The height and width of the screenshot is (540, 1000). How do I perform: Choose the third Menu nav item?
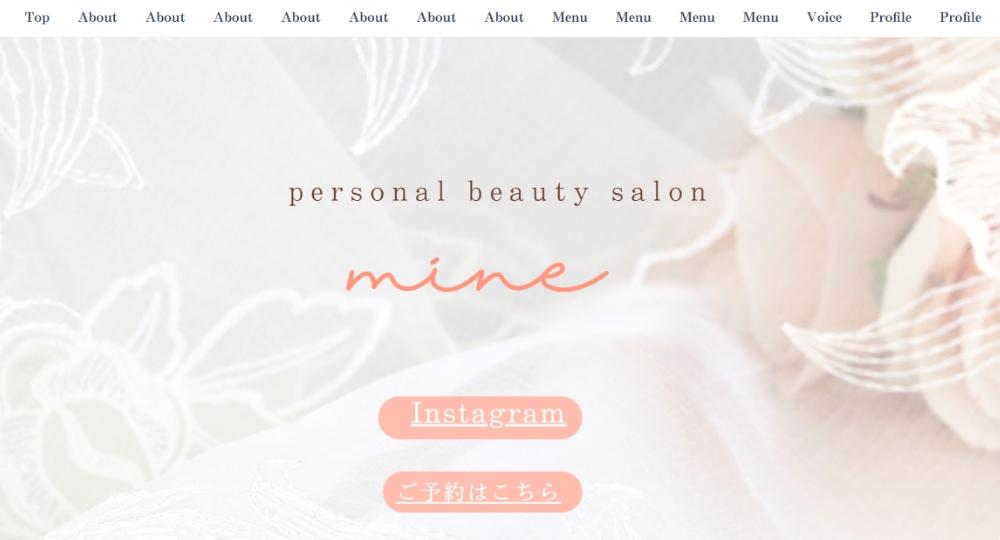(697, 17)
